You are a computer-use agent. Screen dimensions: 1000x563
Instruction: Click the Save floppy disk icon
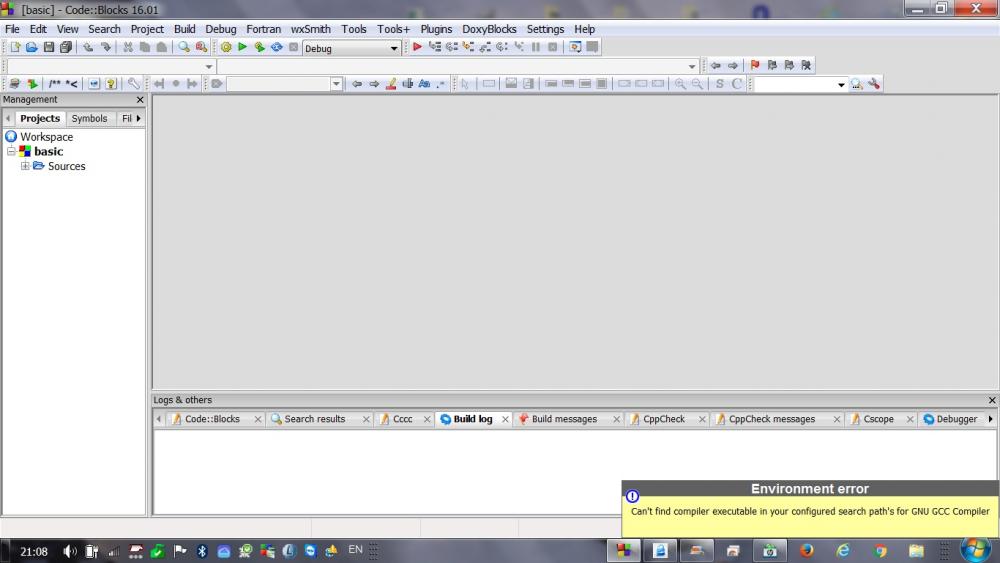click(x=48, y=47)
